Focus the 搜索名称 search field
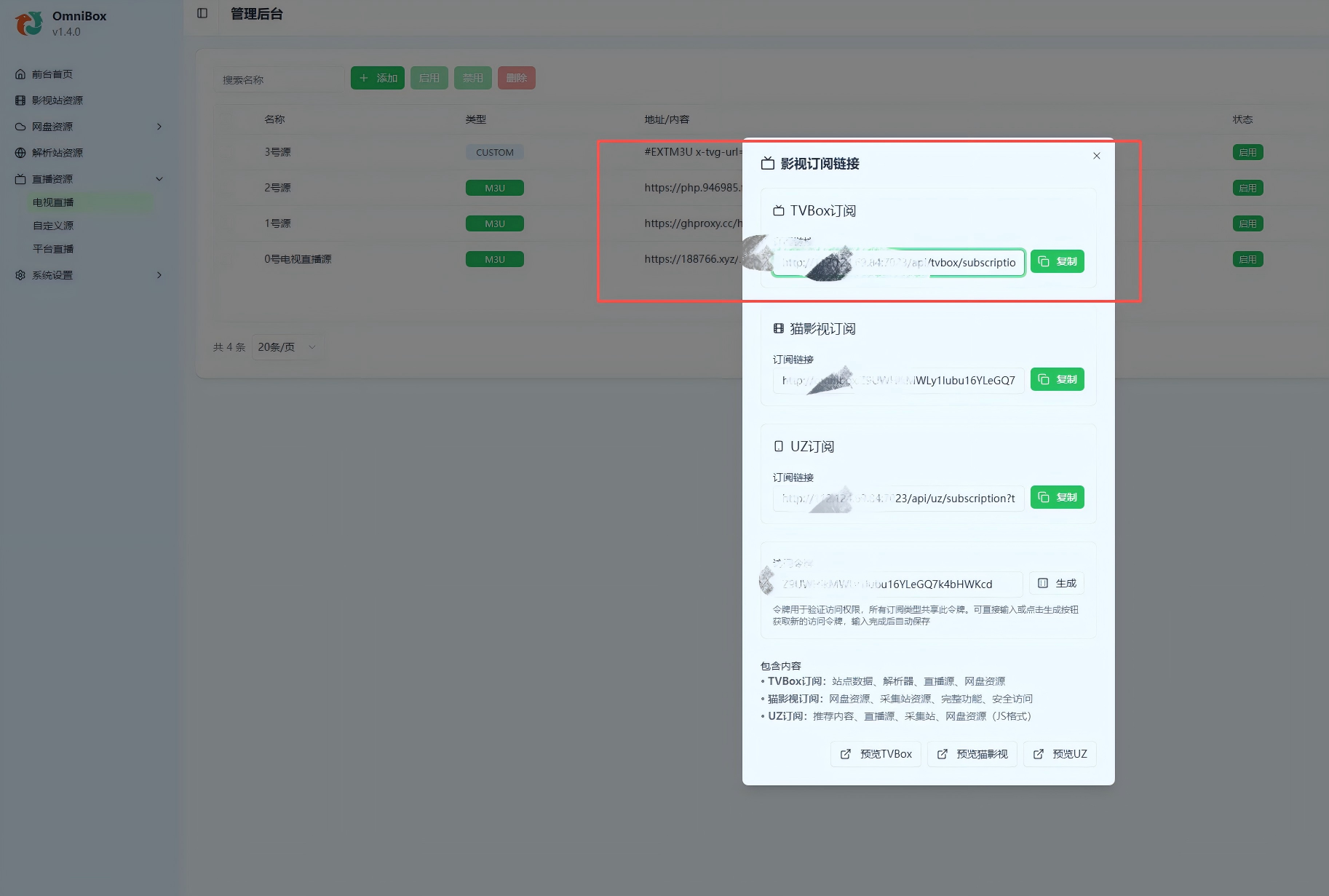Image resolution: width=1329 pixels, height=896 pixels. [x=279, y=79]
